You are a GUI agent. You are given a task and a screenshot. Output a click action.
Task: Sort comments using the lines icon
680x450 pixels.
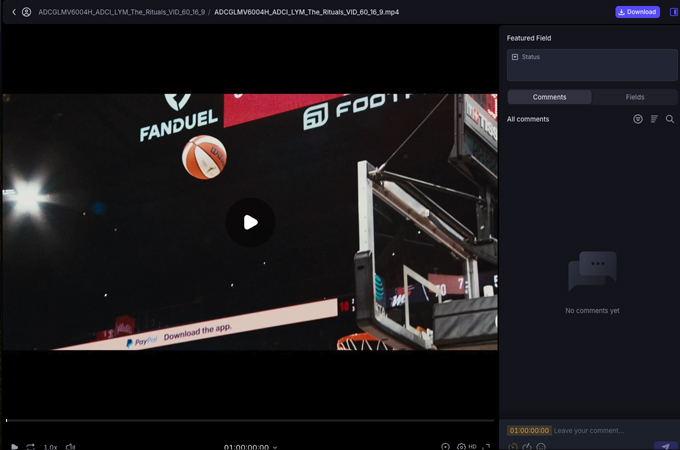point(654,119)
